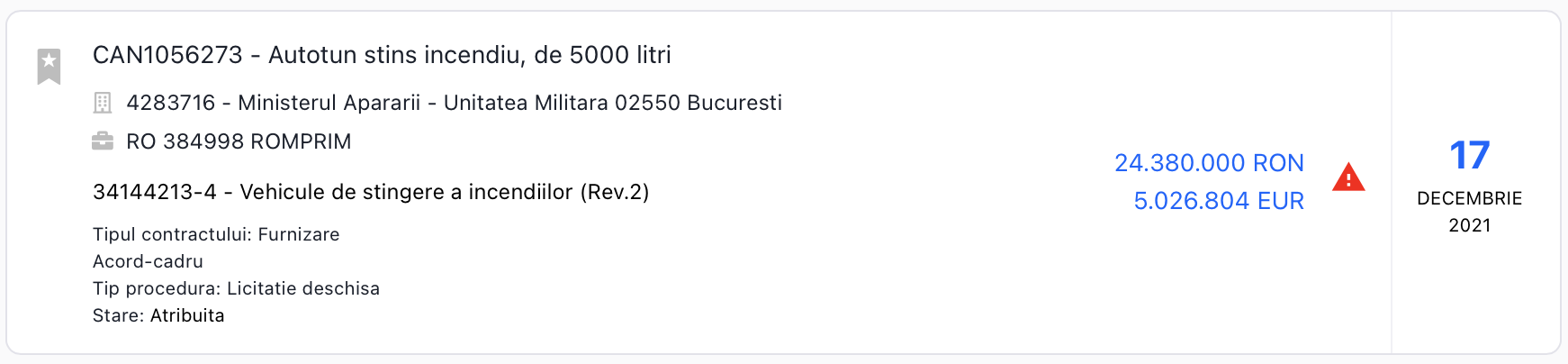
Task: Click the 5.026.804 EUR value
Action: click(1218, 201)
